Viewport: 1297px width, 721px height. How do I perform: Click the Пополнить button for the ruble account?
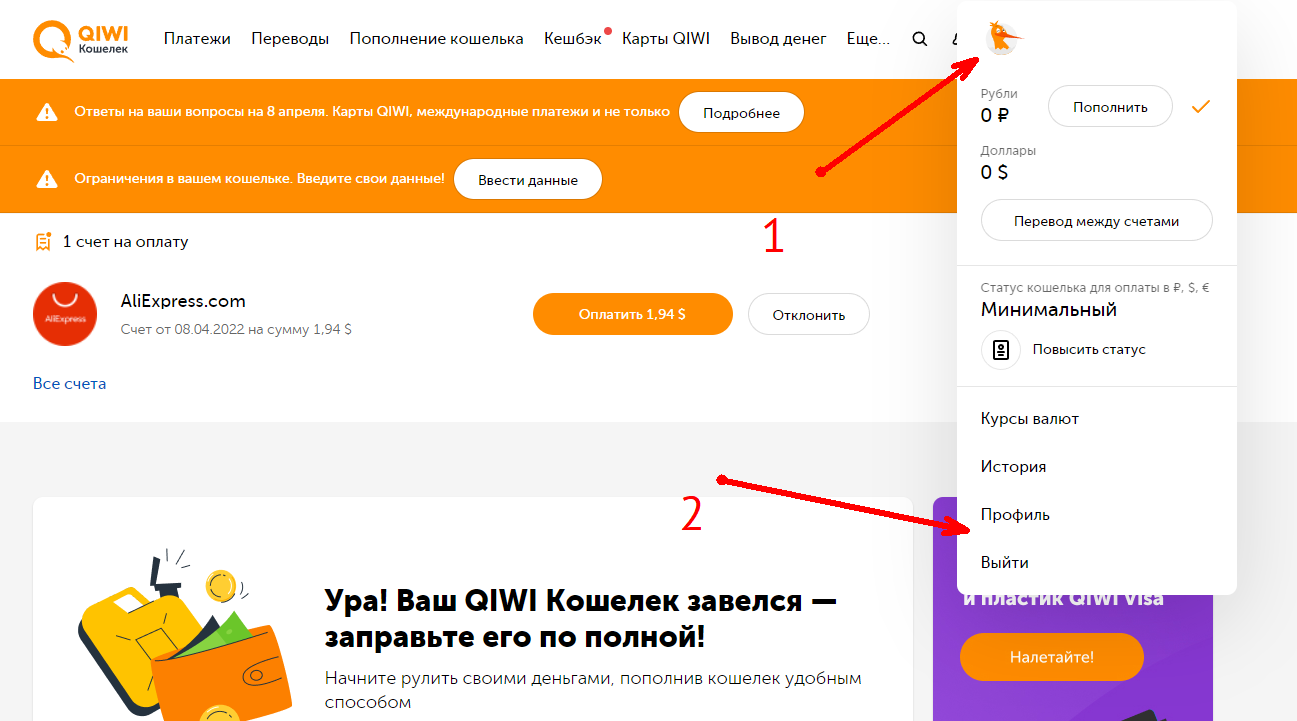(1110, 106)
